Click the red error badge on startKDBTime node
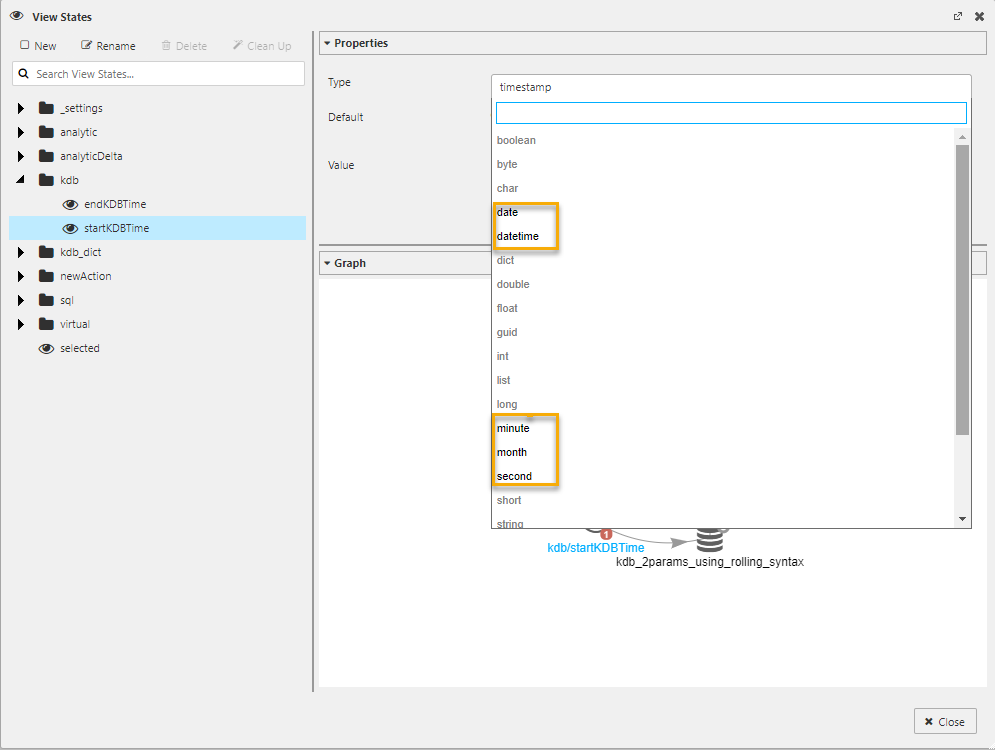 (607, 535)
